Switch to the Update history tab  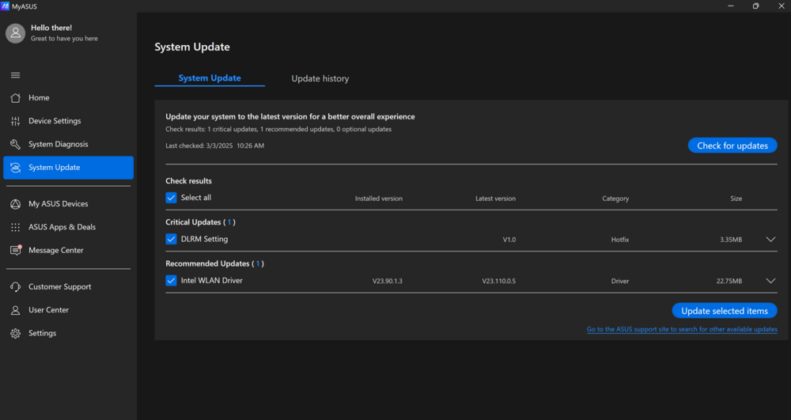point(320,78)
